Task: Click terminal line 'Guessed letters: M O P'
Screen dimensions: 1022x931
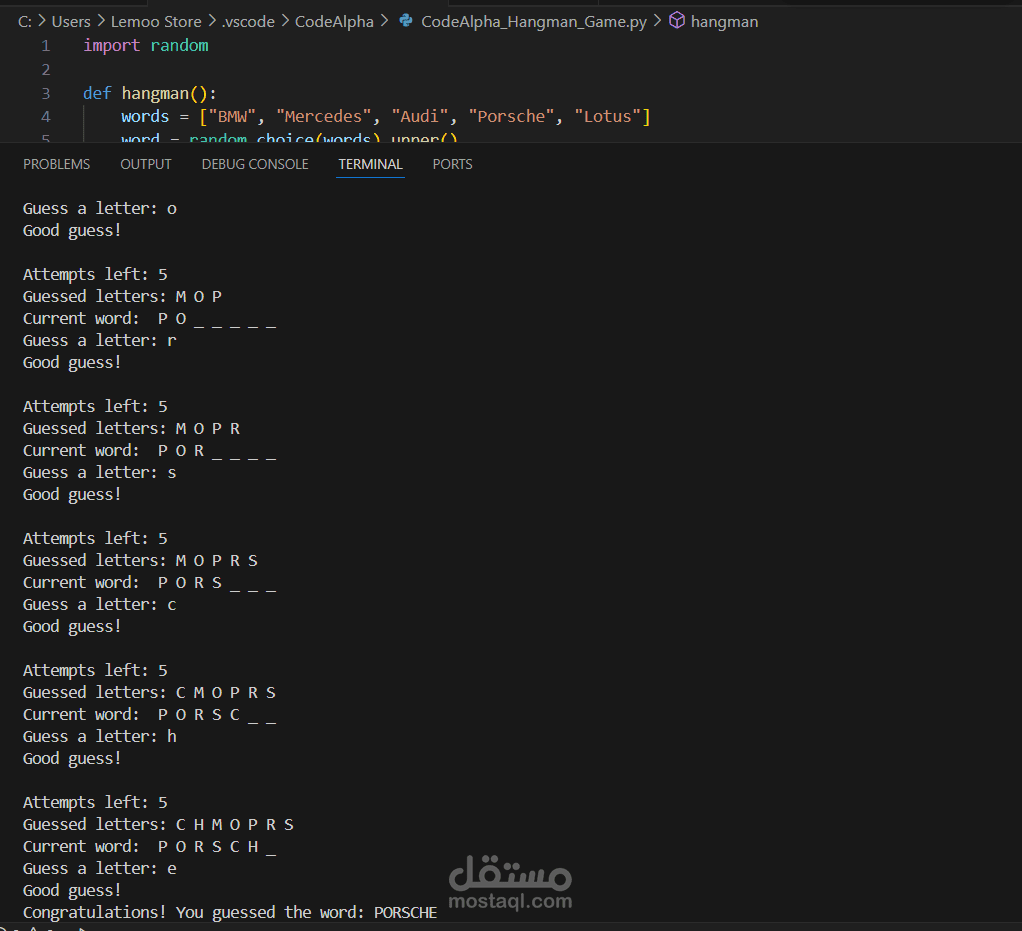Action: point(123,297)
